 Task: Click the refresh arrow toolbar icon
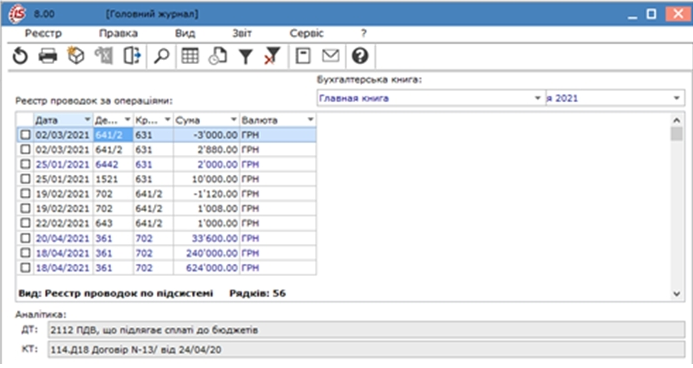[x=20, y=56]
